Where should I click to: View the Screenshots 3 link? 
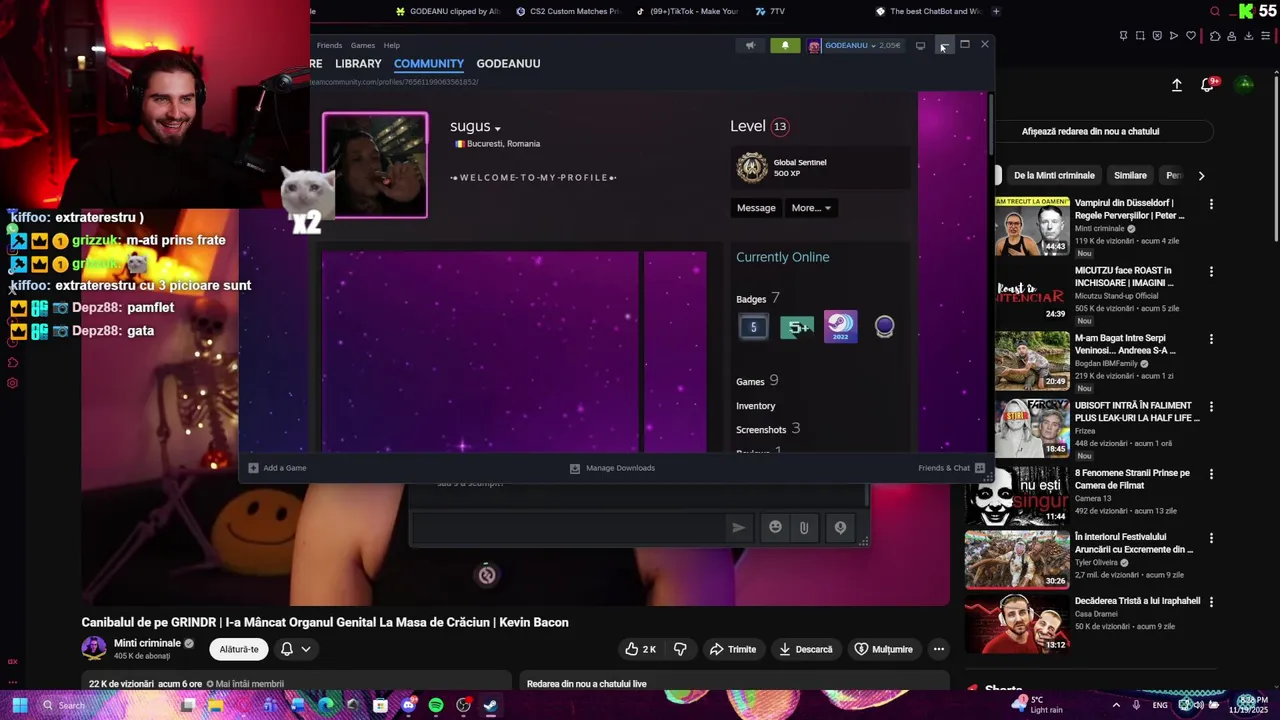coord(768,429)
